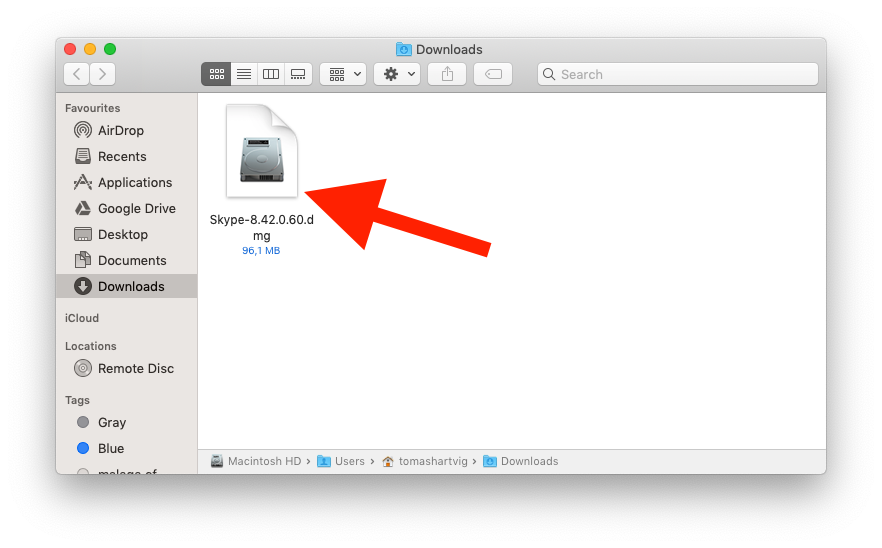This screenshot has height=548, width=882.
Task: Filter by the Gray tag
Action: 127,423
